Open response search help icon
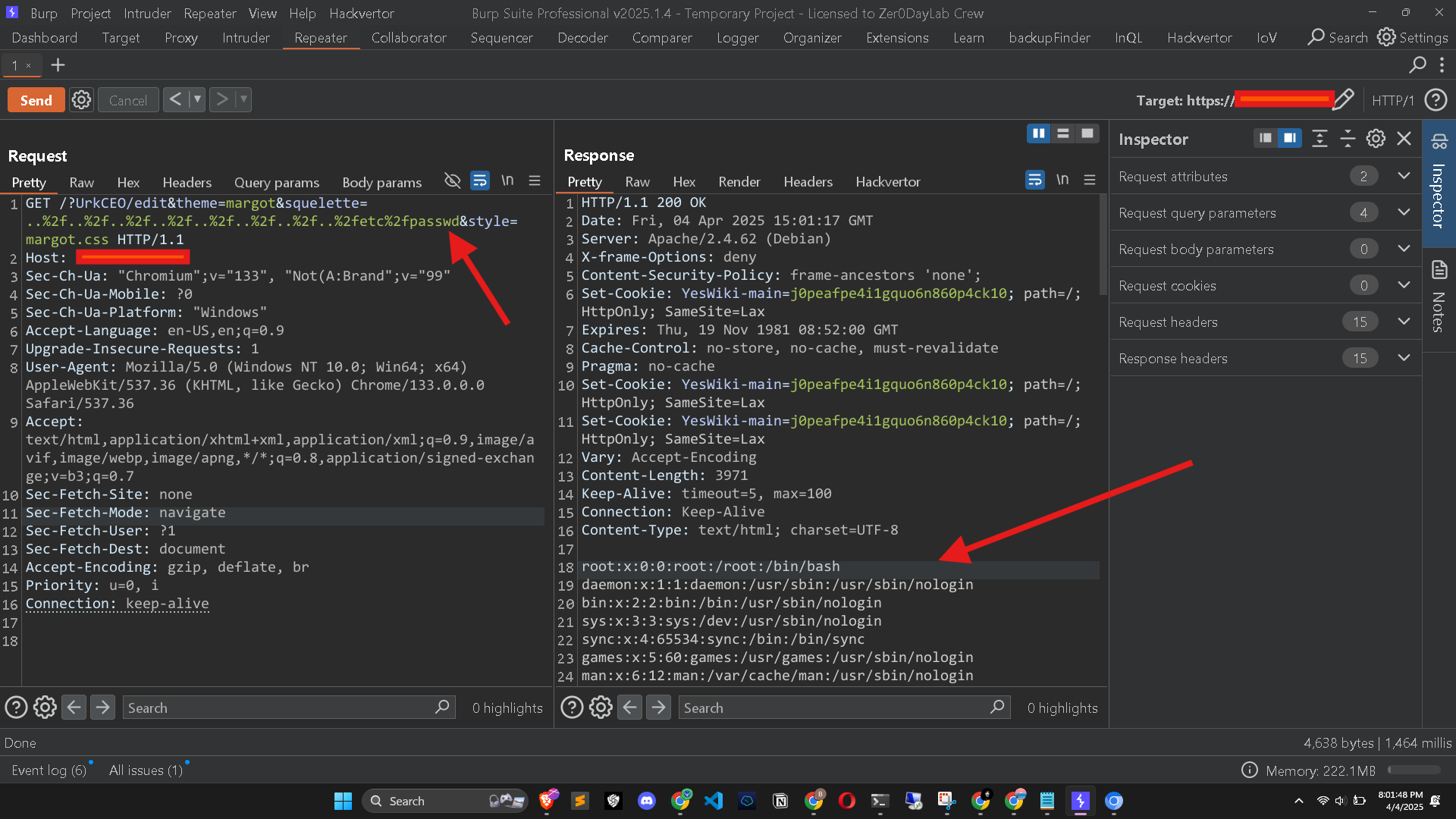 pyautogui.click(x=572, y=708)
